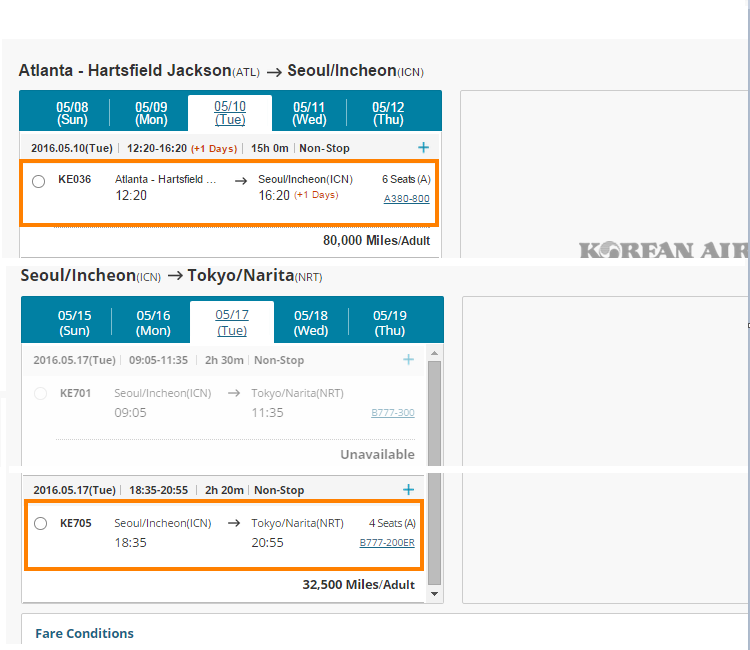Click the flight list scrollbar up arrow
The height and width of the screenshot is (650, 750).
[434, 353]
